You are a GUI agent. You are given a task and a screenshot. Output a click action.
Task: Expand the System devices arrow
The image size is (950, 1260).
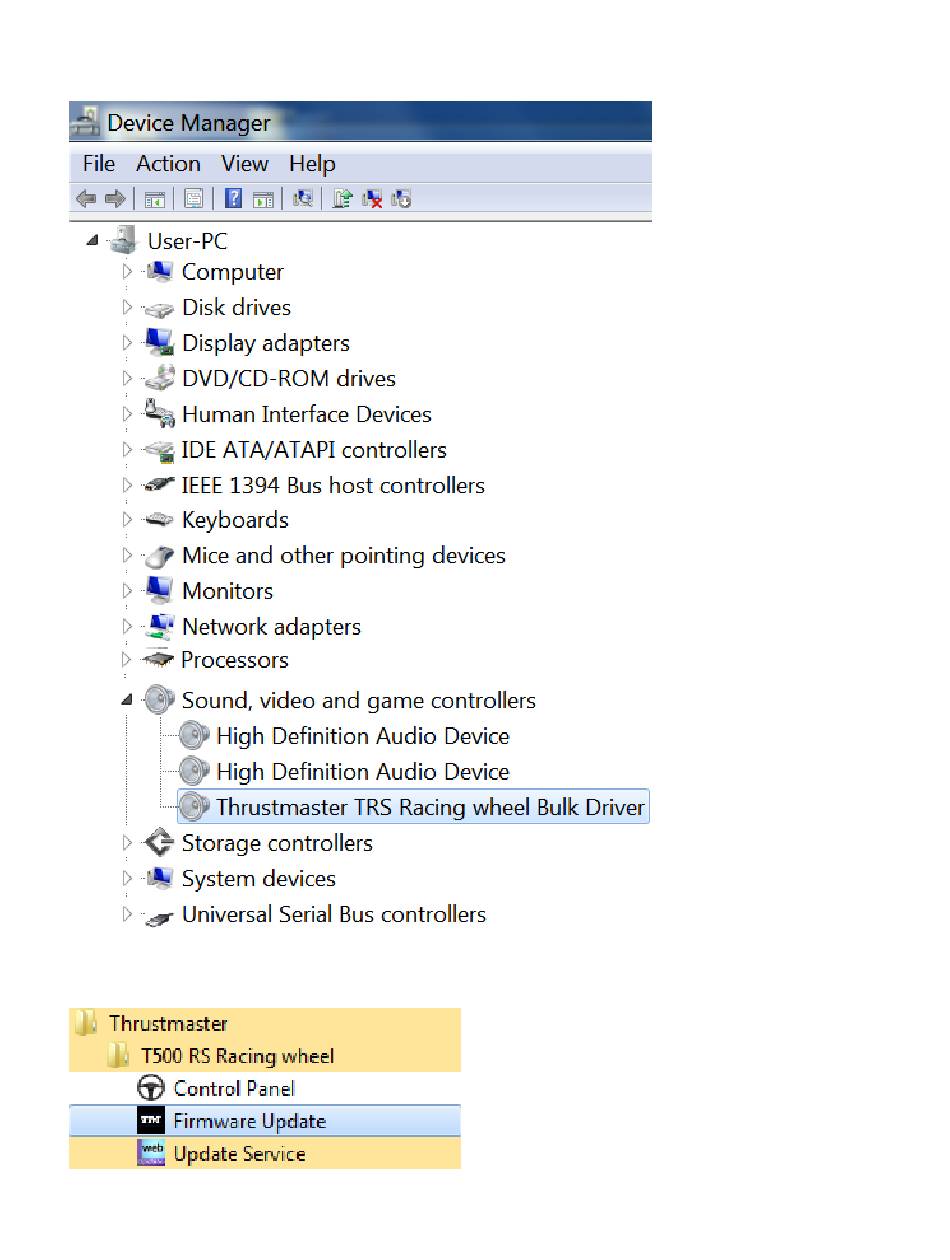pyautogui.click(x=127, y=878)
